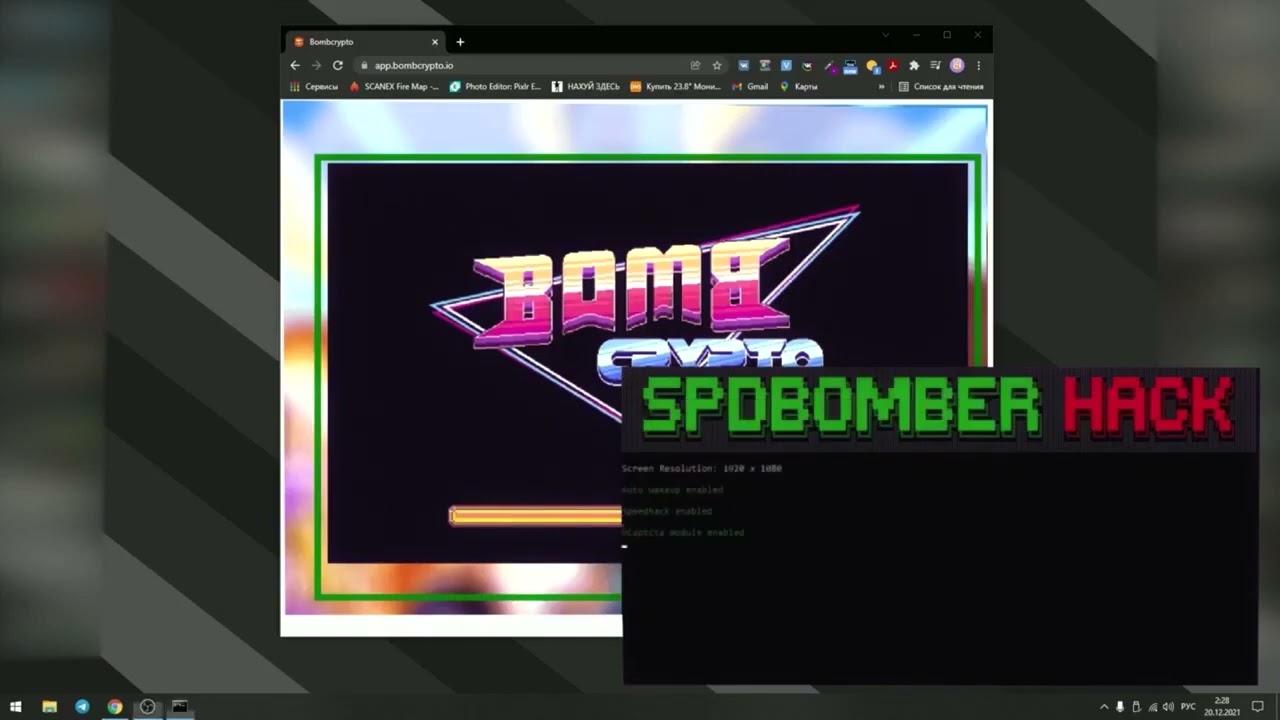
Task: Open Photo Editor: Pixlr bookmark
Action: tap(495, 87)
